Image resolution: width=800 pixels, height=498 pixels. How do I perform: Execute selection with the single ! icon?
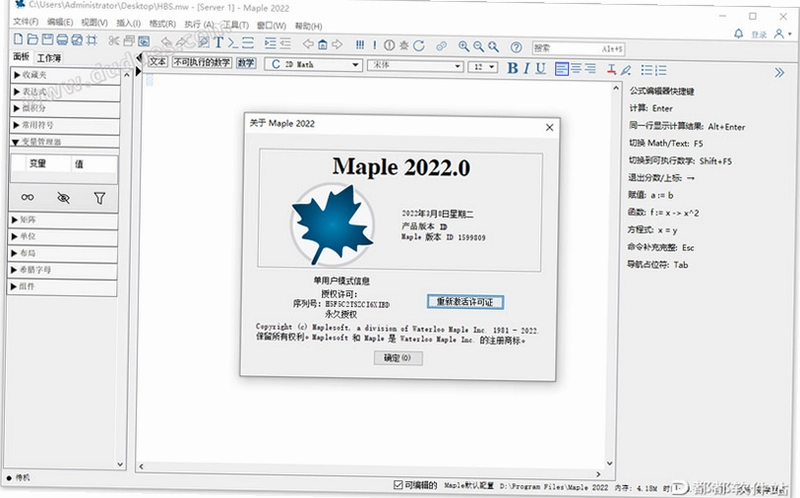click(374, 45)
